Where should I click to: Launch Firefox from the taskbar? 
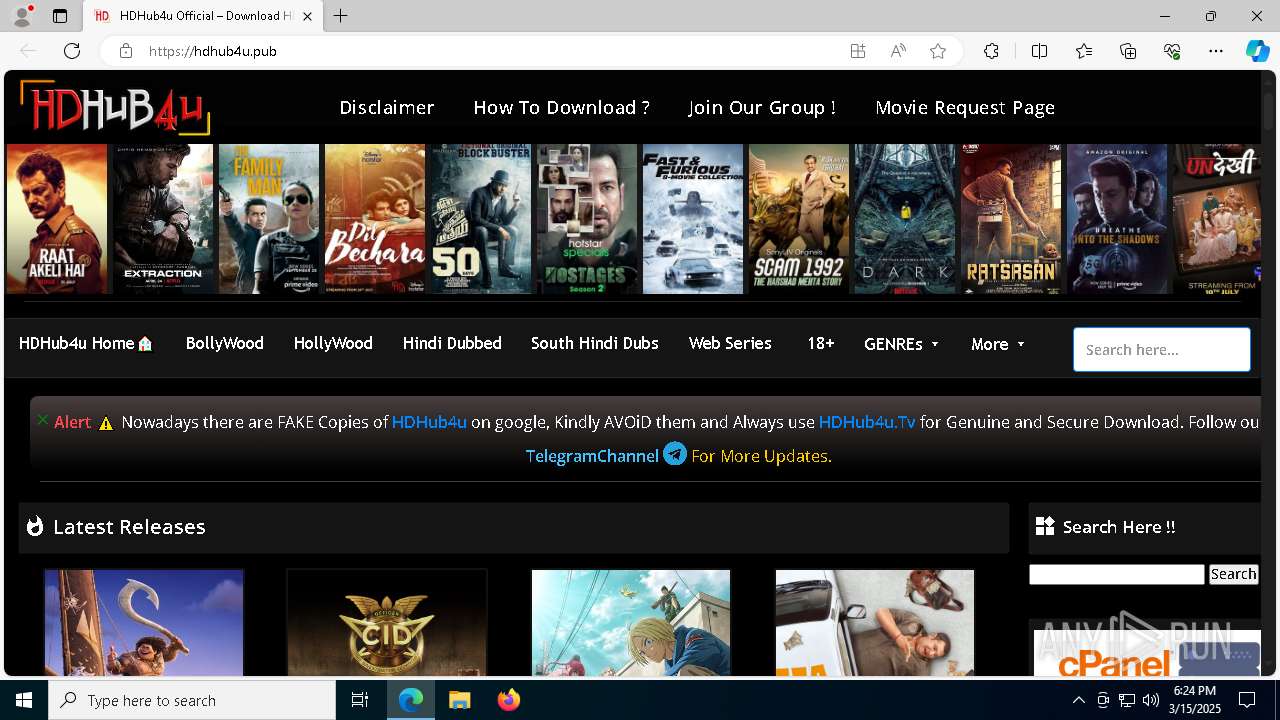pyautogui.click(x=508, y=700)
